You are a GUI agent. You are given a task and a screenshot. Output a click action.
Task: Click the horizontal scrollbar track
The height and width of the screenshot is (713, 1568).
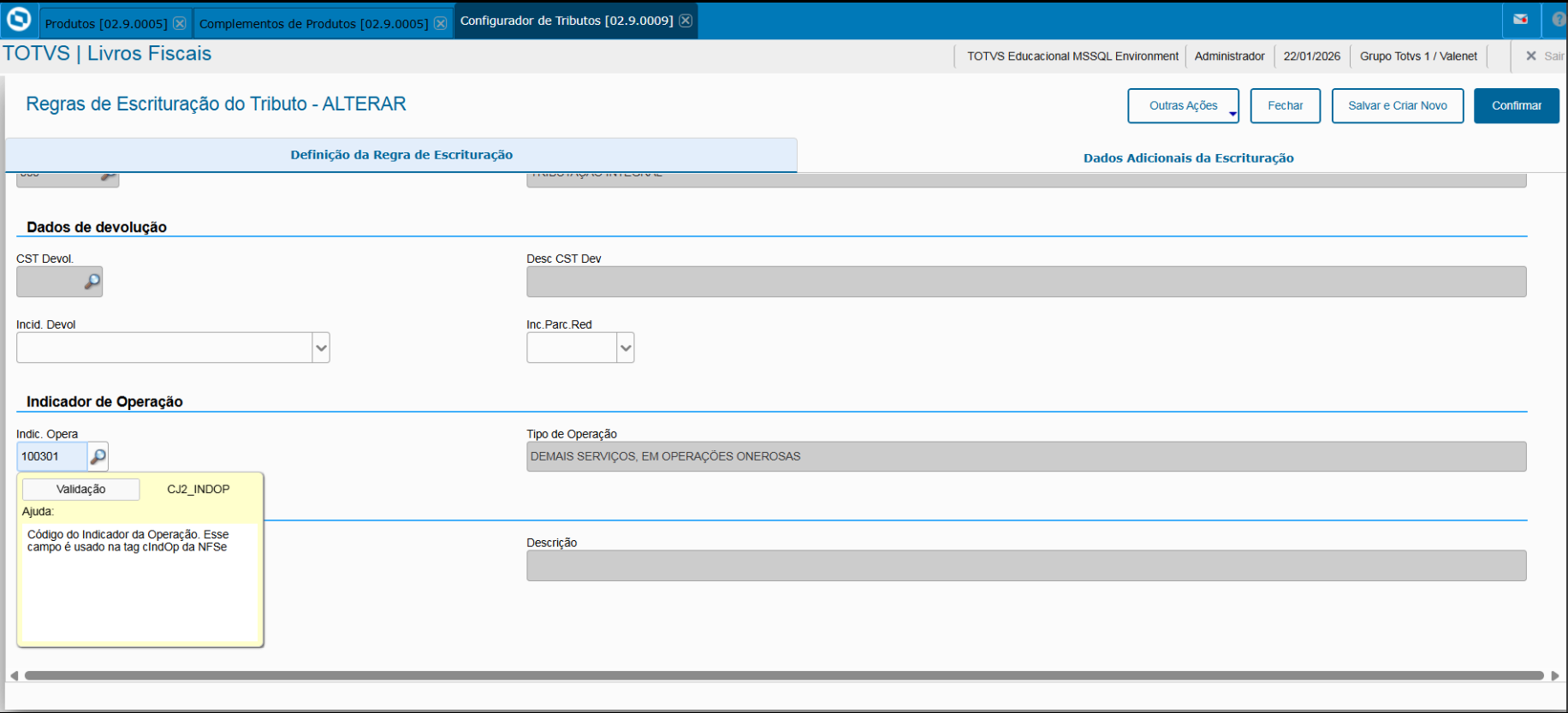point(784,675)
